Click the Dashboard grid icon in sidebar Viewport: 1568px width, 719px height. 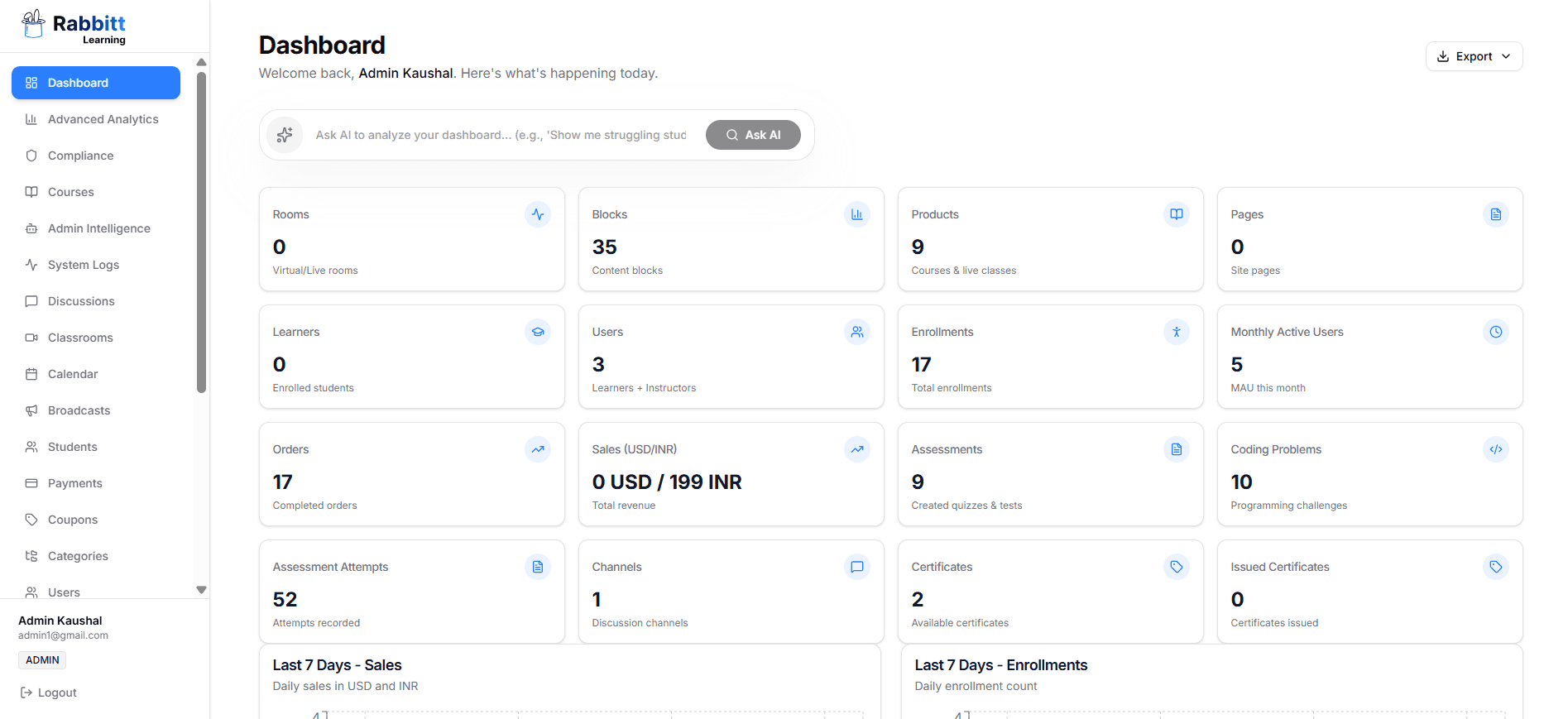[31, 83]
